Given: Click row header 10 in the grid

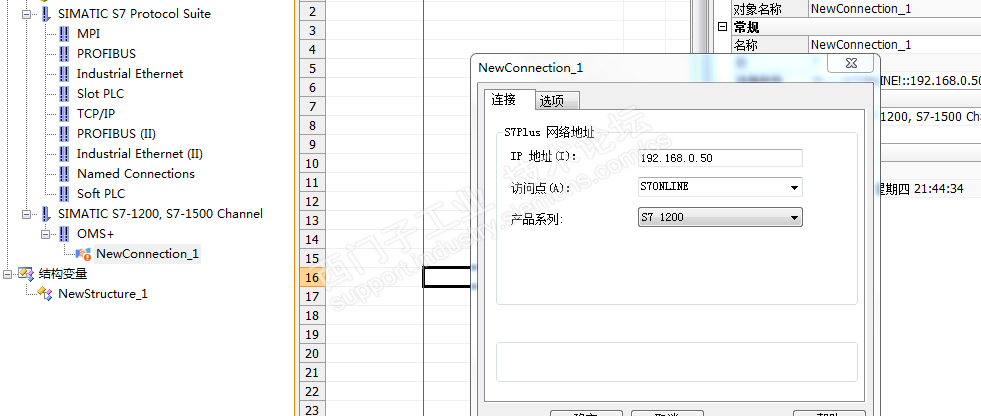Looking at the screenshot, I should pos(312,164).
